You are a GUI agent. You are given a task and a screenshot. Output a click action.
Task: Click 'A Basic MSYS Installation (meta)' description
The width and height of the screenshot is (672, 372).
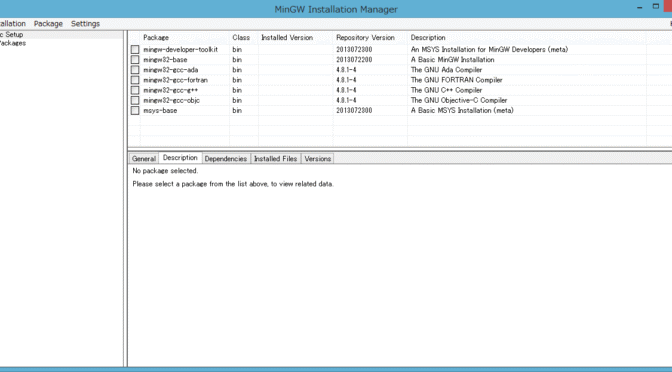pos(462,111)
